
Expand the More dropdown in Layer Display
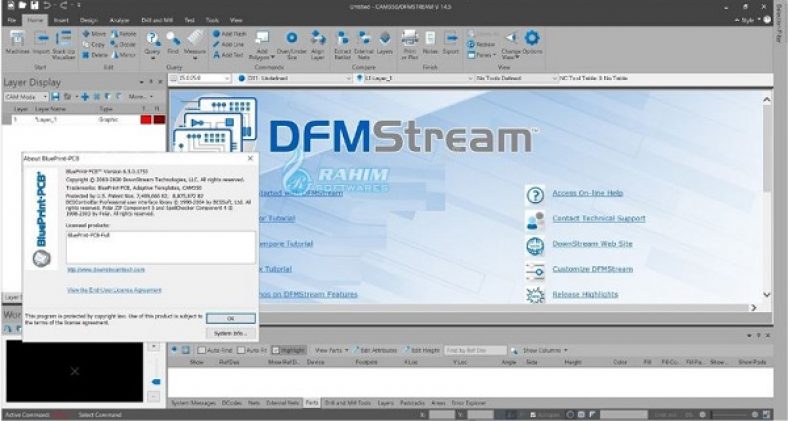click(141, 96)
